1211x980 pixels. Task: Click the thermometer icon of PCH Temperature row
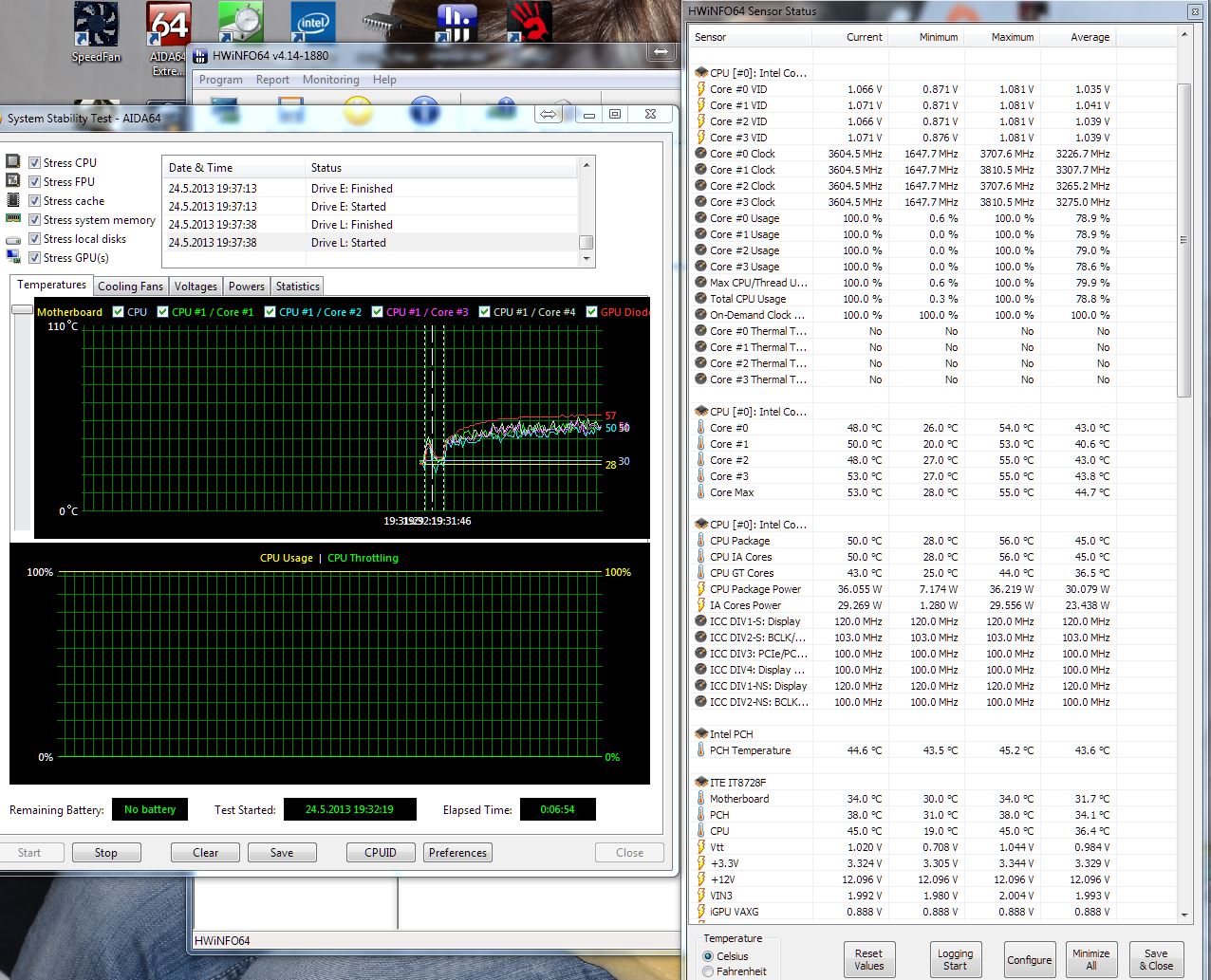701,750
